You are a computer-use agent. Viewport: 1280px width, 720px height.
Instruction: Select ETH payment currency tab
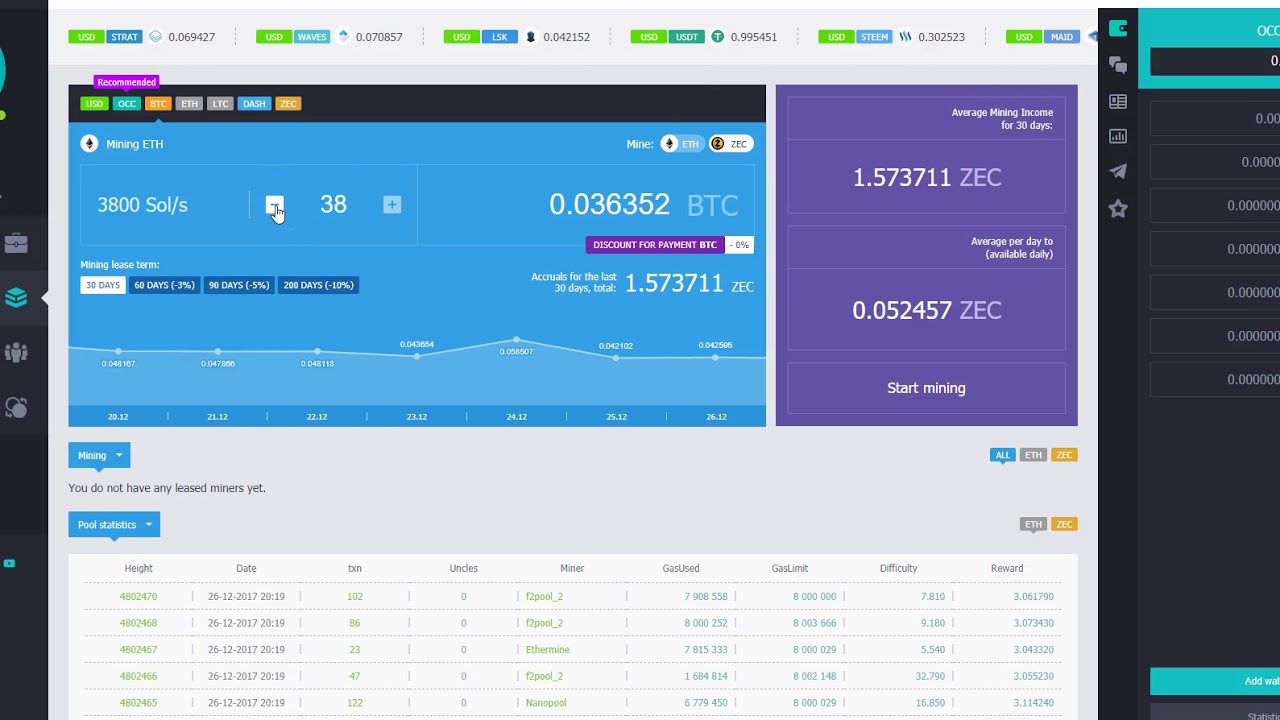(189, 104)
